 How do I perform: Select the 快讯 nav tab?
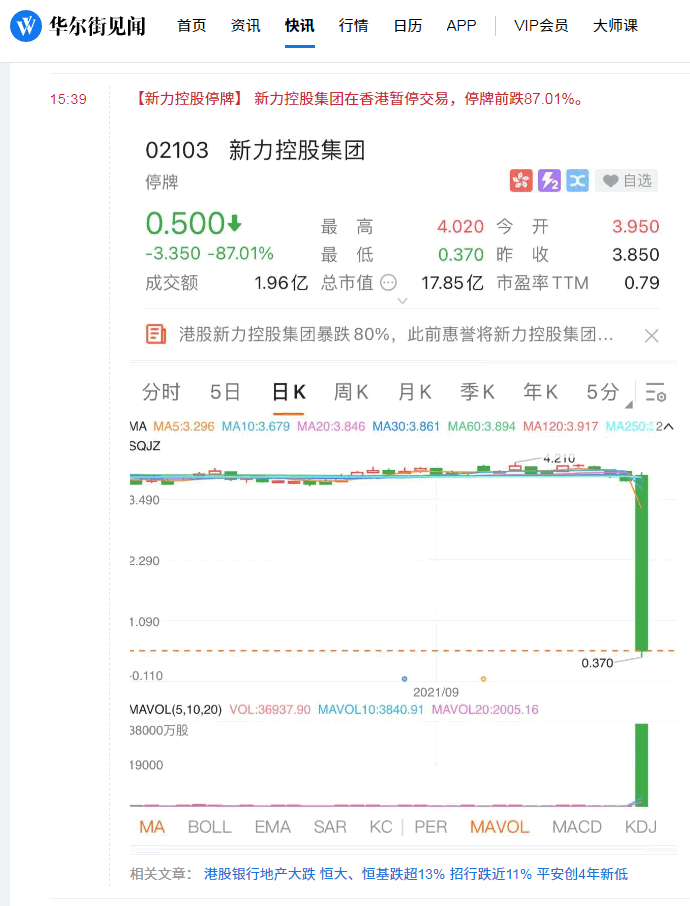[x=299, y=26]
